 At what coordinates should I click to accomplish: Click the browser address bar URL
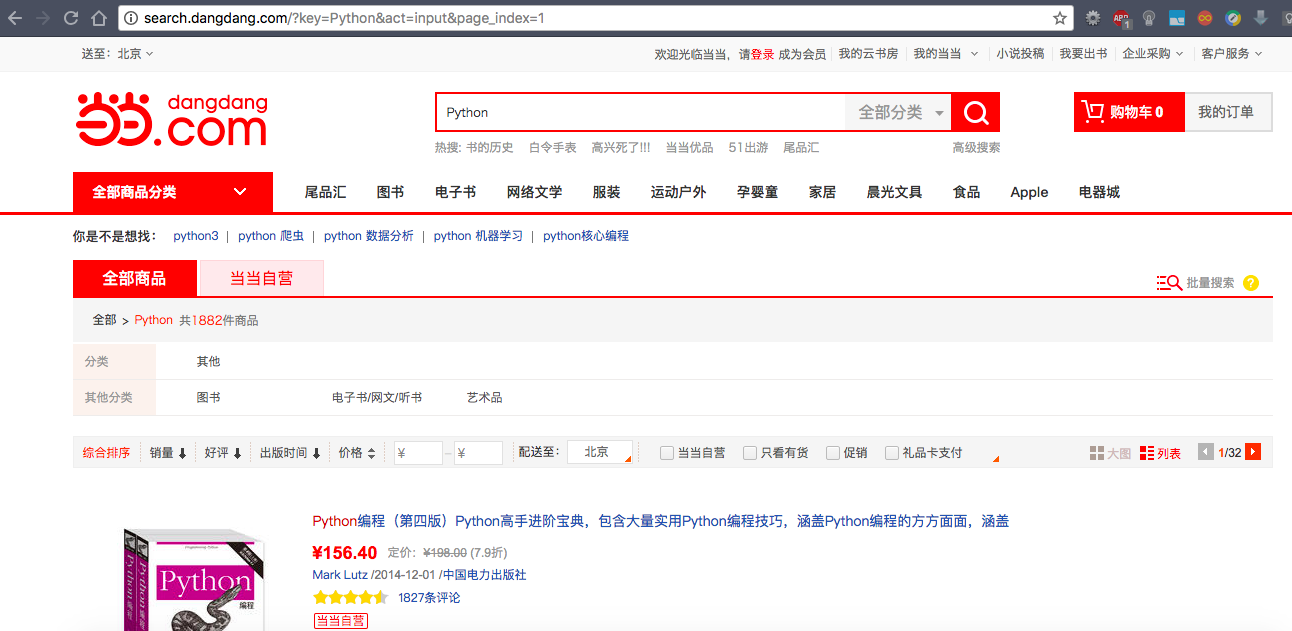coord(344,18)
